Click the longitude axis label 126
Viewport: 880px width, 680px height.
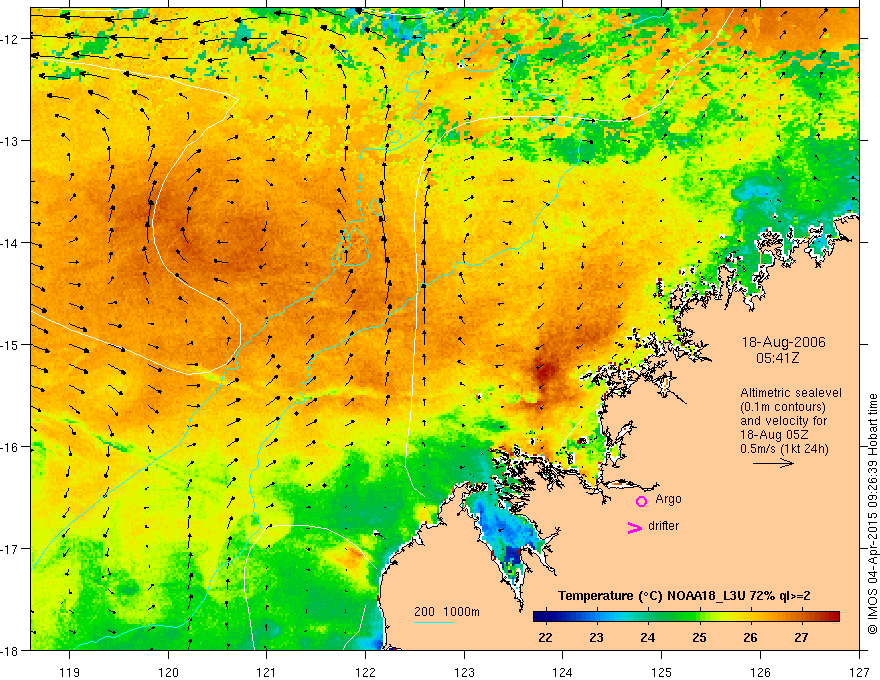(x=760, y=672)
